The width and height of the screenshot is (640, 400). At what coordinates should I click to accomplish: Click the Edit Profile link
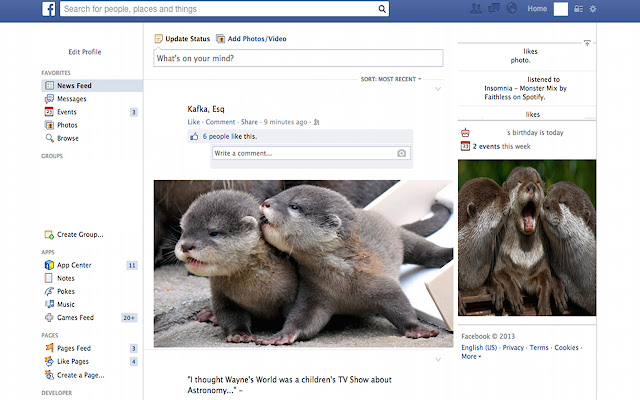tap(84, 52)
